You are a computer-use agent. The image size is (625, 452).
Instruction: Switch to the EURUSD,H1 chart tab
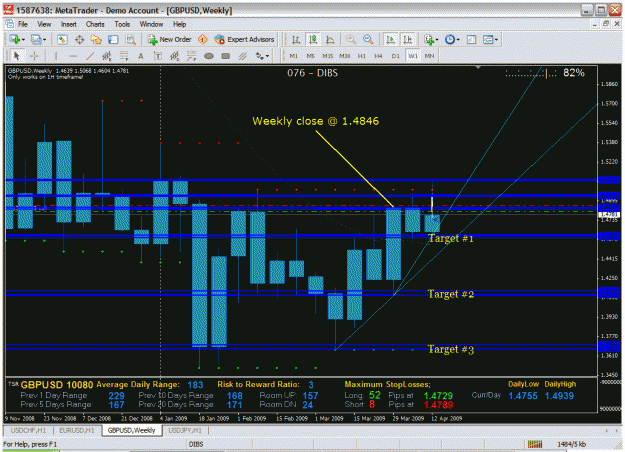tap(77, 430)
